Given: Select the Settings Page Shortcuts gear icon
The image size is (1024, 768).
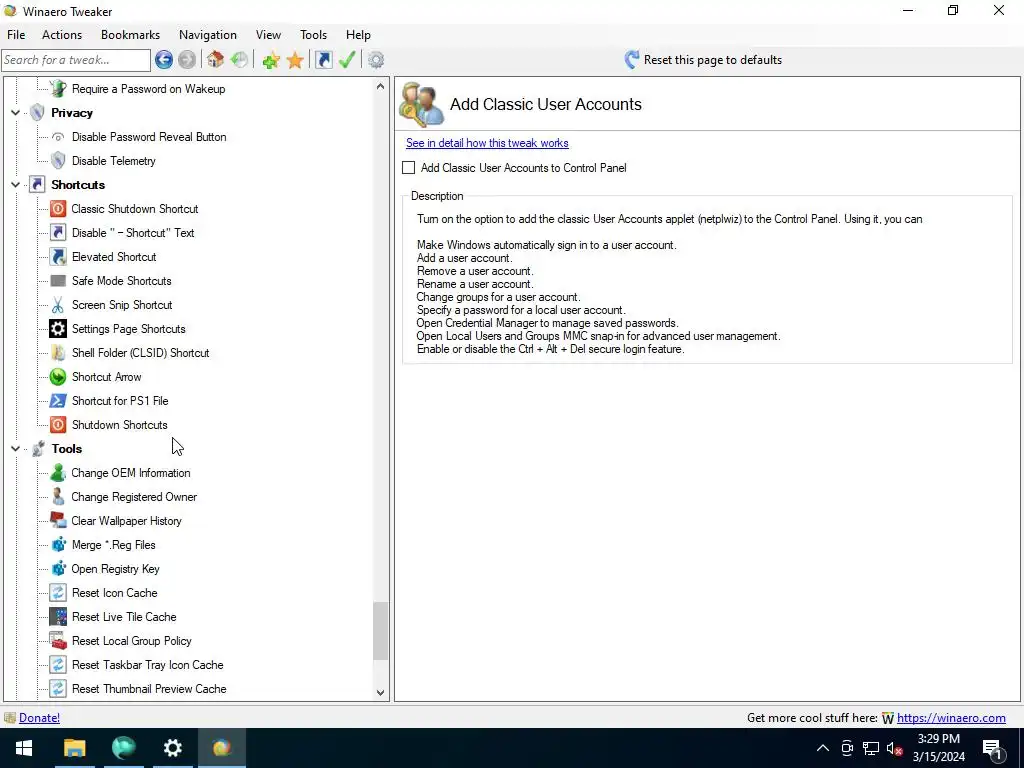Looking at the screenshot, I should click(58, 328).
